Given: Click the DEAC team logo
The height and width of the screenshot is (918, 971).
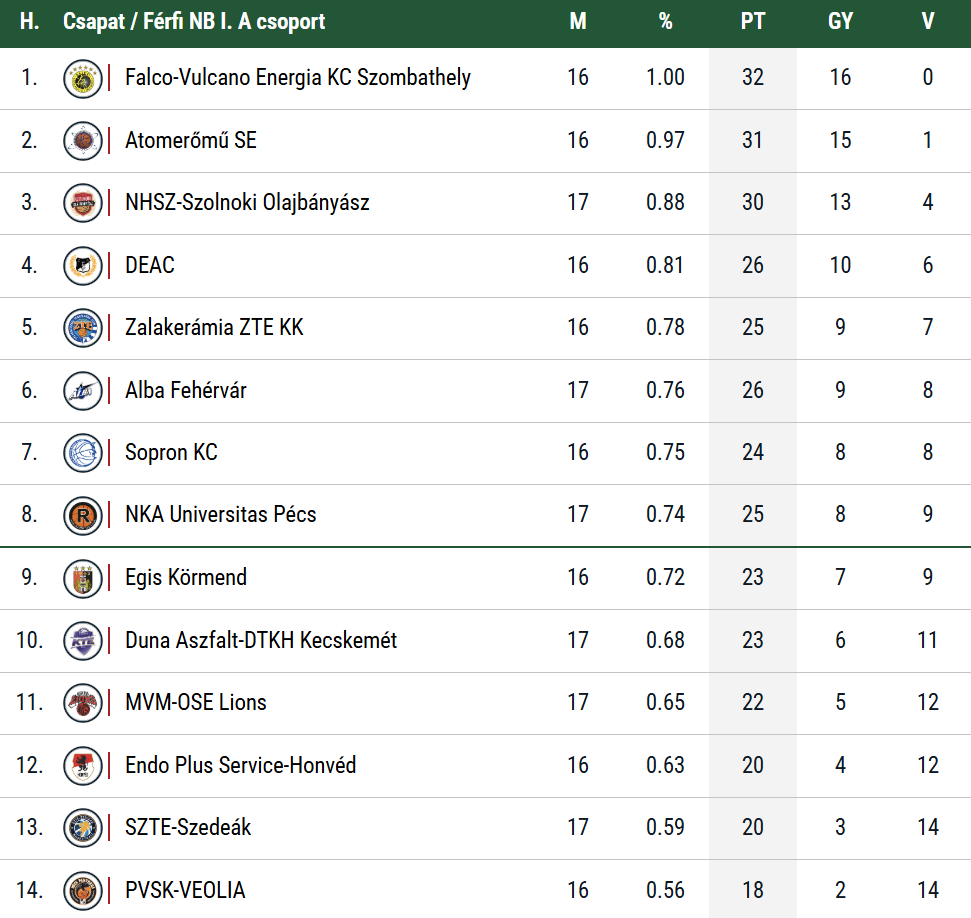Looking at the screenshot, I should click(x=82, y=266).
